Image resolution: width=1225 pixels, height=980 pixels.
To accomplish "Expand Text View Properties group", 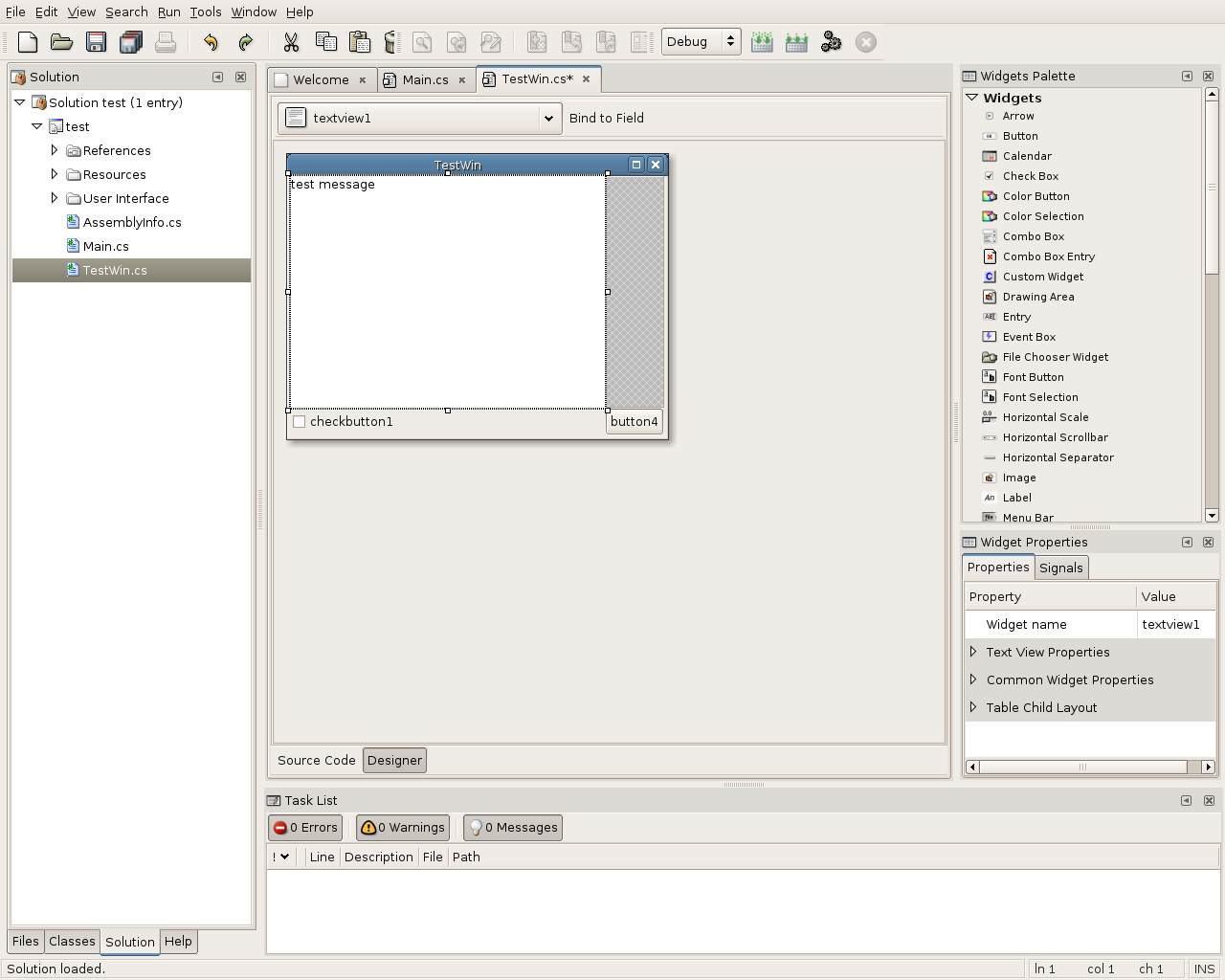I will pyautogui.click(x=973, y=652).
